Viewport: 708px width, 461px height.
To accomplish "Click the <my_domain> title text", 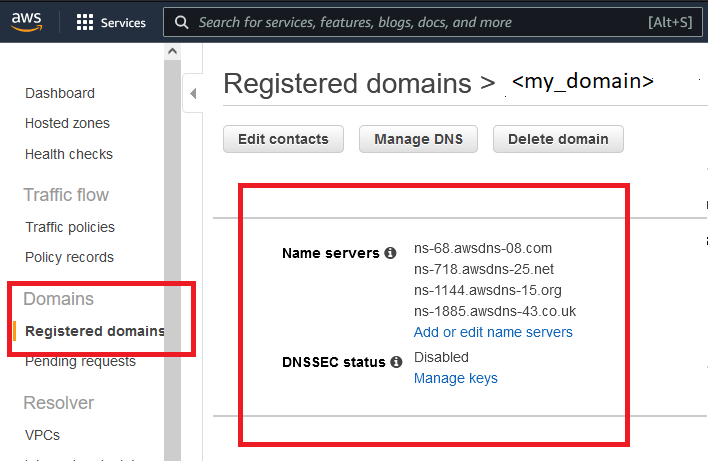I will coord(583,81).
